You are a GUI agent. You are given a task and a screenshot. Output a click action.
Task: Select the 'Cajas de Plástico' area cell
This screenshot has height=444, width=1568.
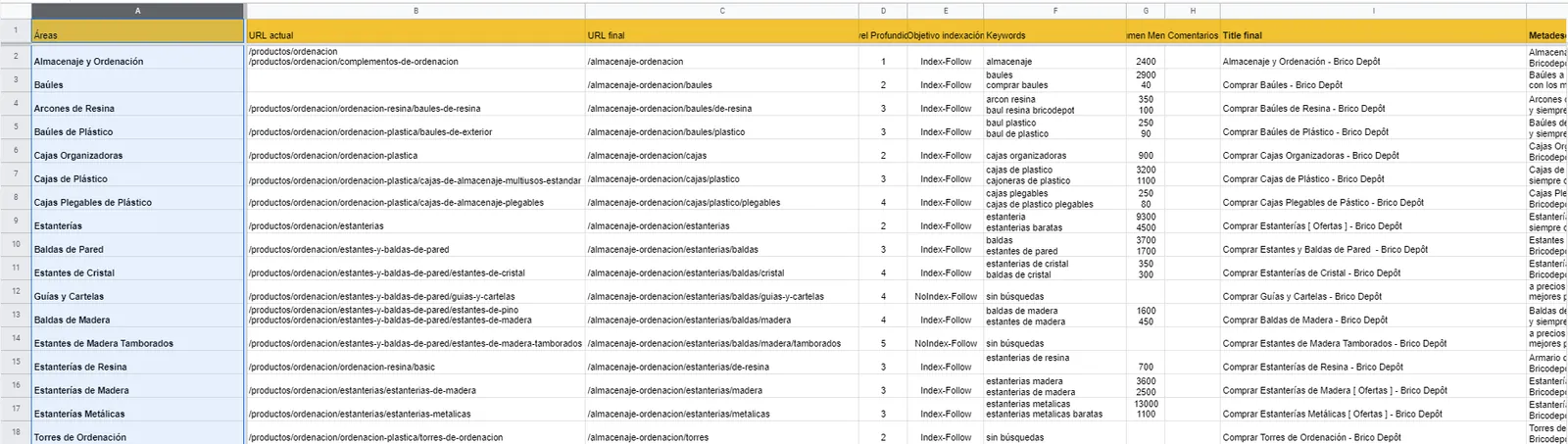pos(137,174)
